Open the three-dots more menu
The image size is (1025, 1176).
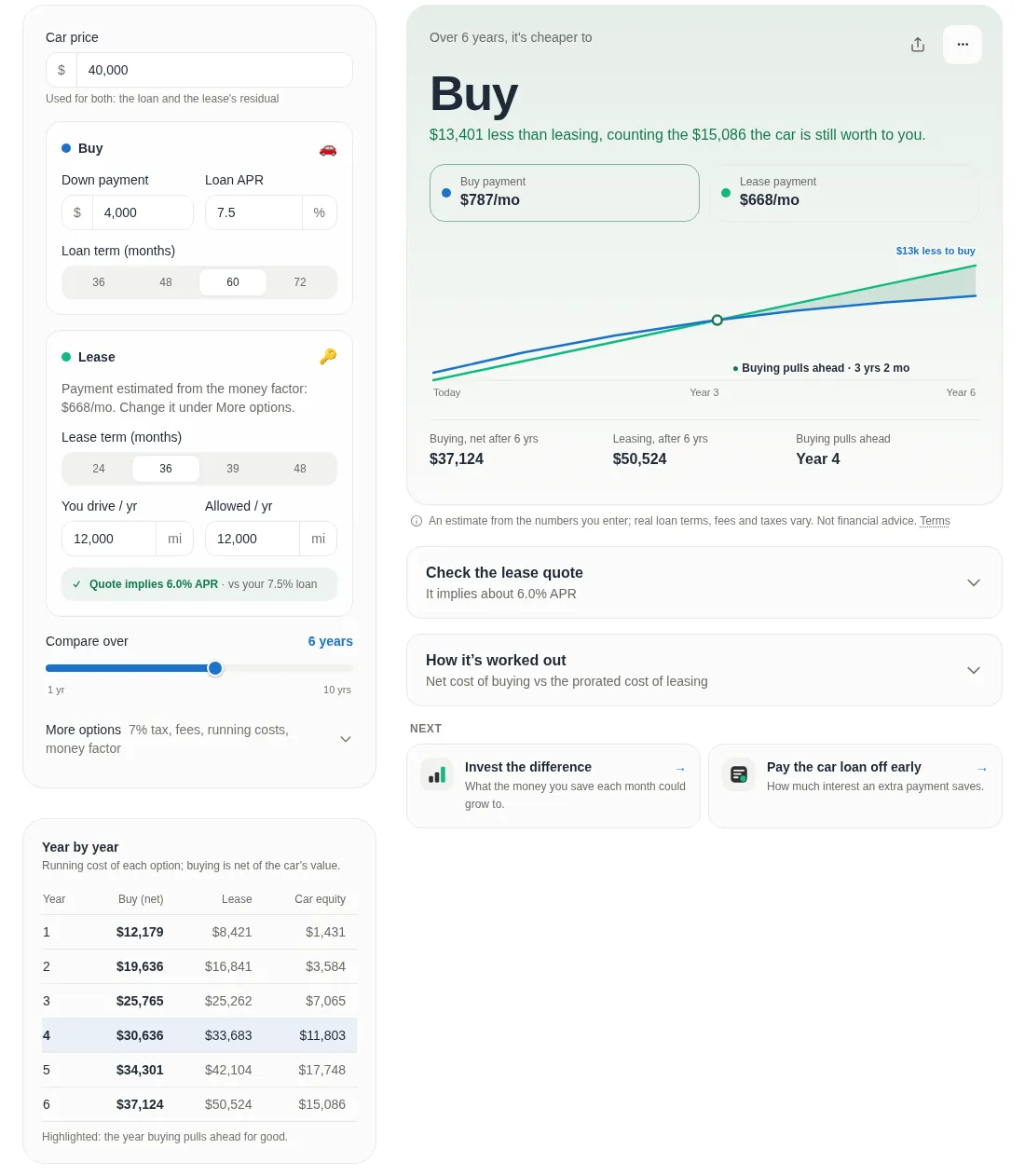pos(963,45)
